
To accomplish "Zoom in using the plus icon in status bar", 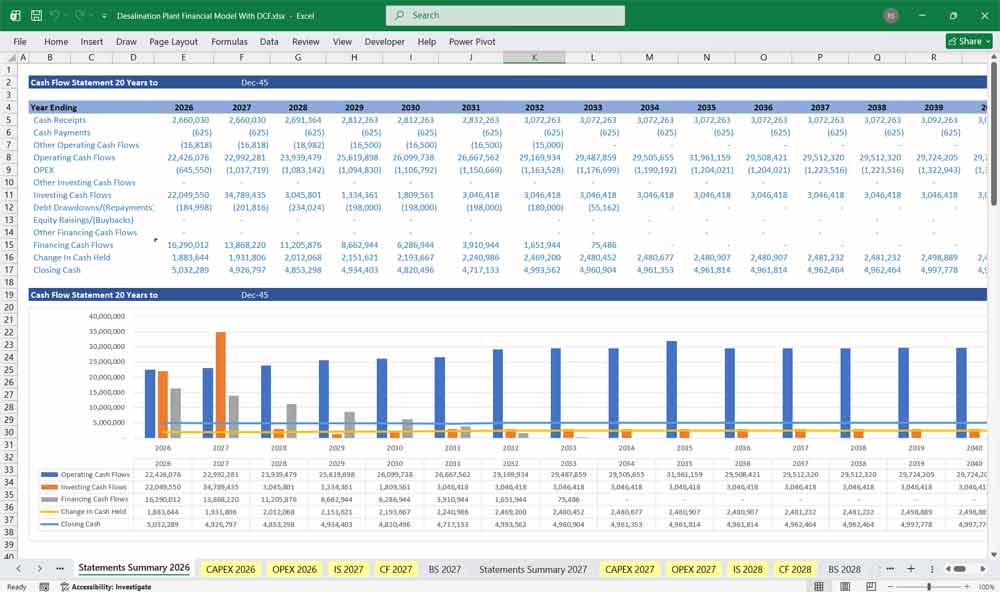I will [x=966, y=586].
